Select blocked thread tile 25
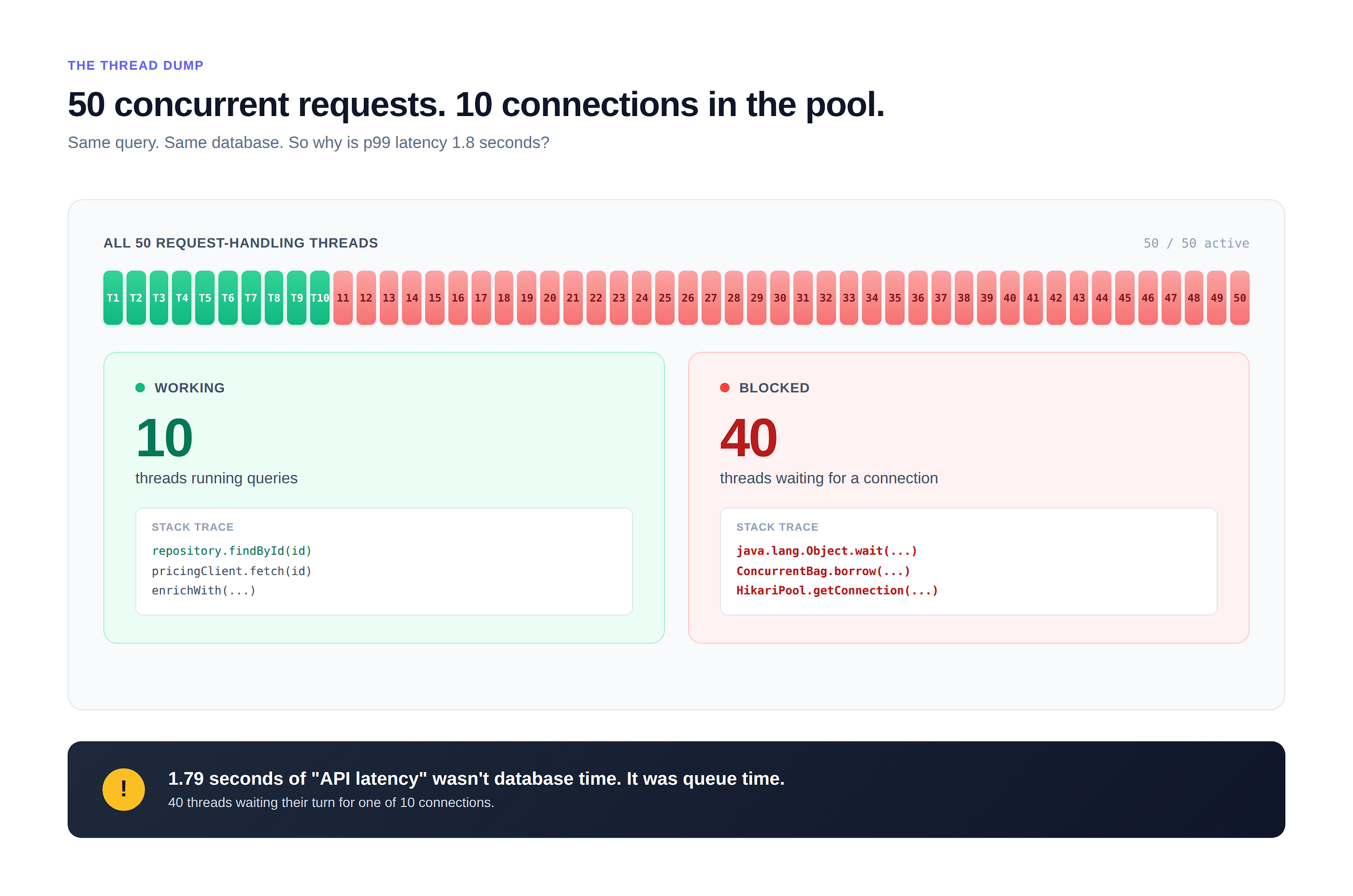Viewport: 1353px width, 896px height. [x=665, y=298]
